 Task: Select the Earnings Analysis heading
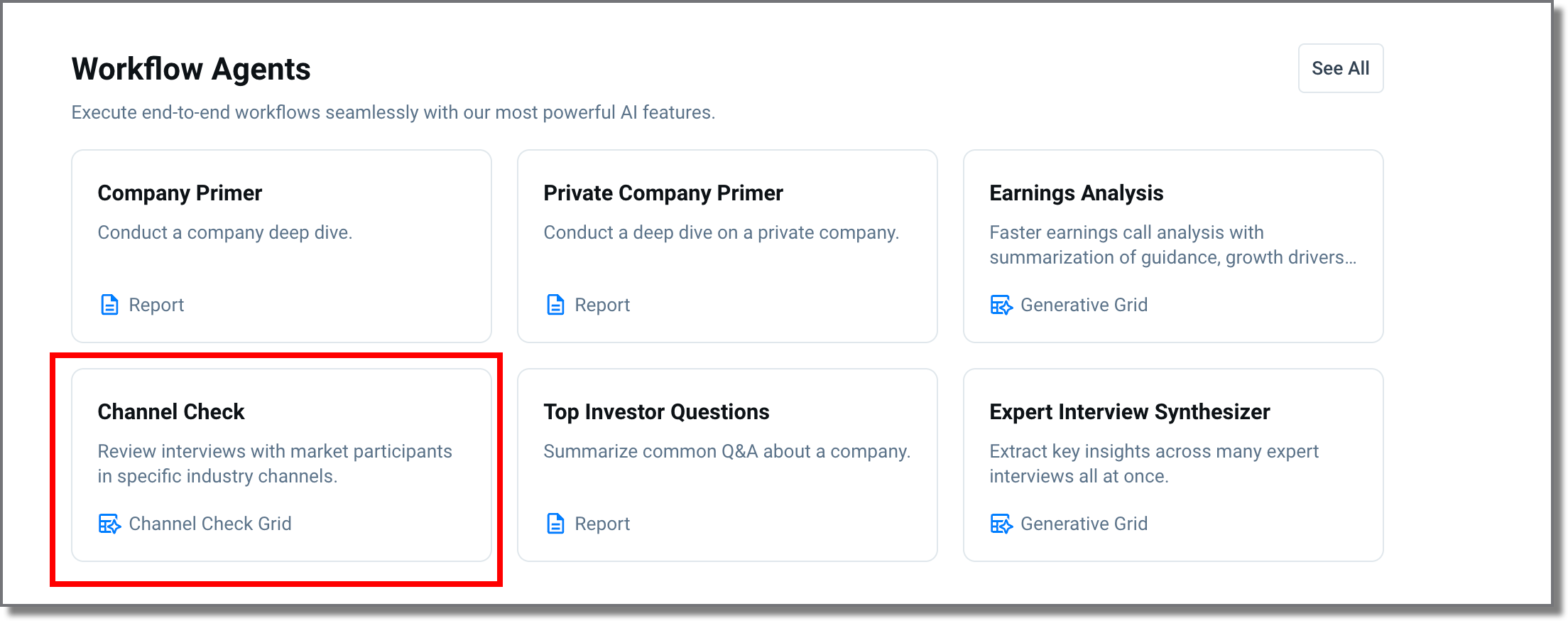coord(1076,193)
